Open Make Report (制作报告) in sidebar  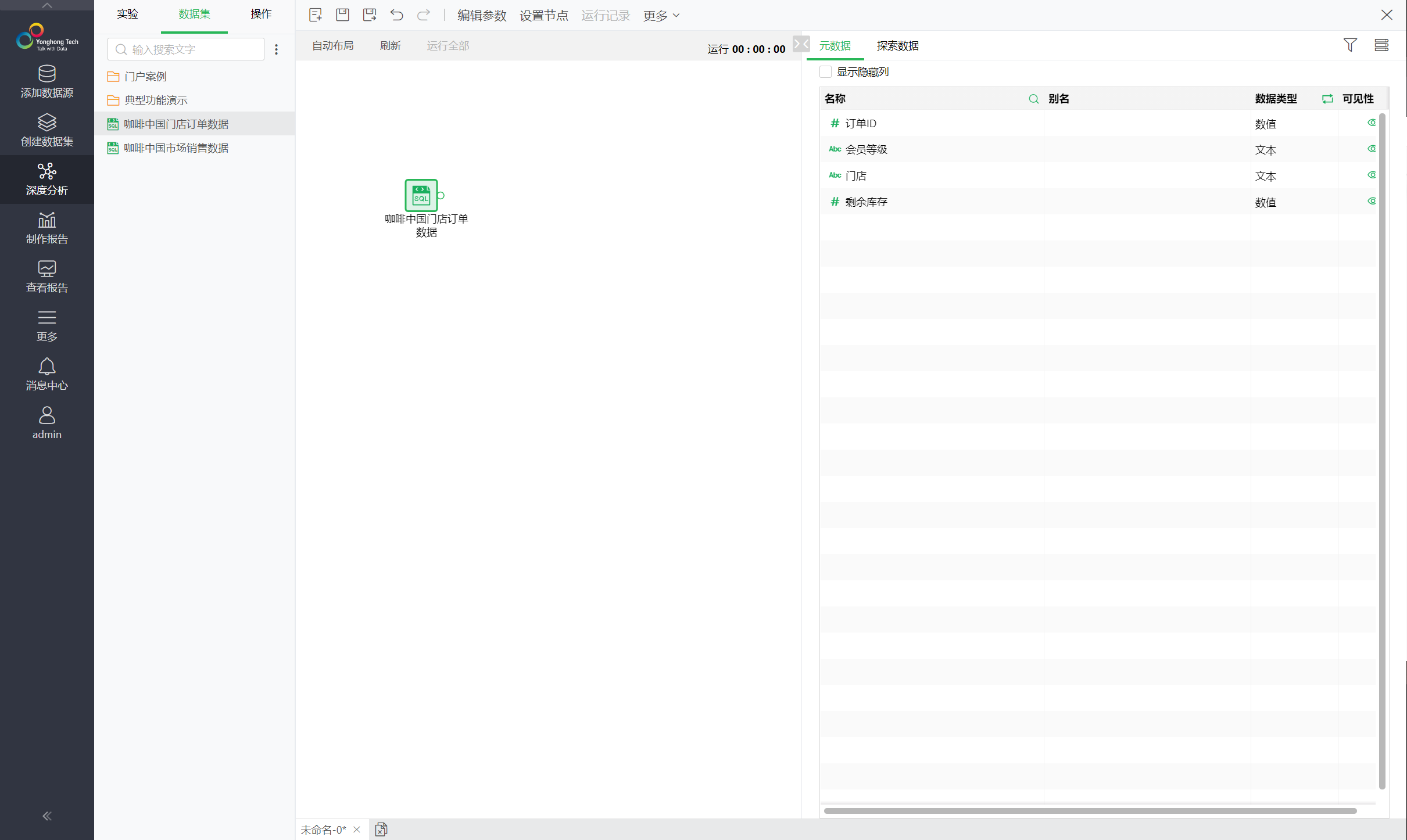click(x=46, y=228)
